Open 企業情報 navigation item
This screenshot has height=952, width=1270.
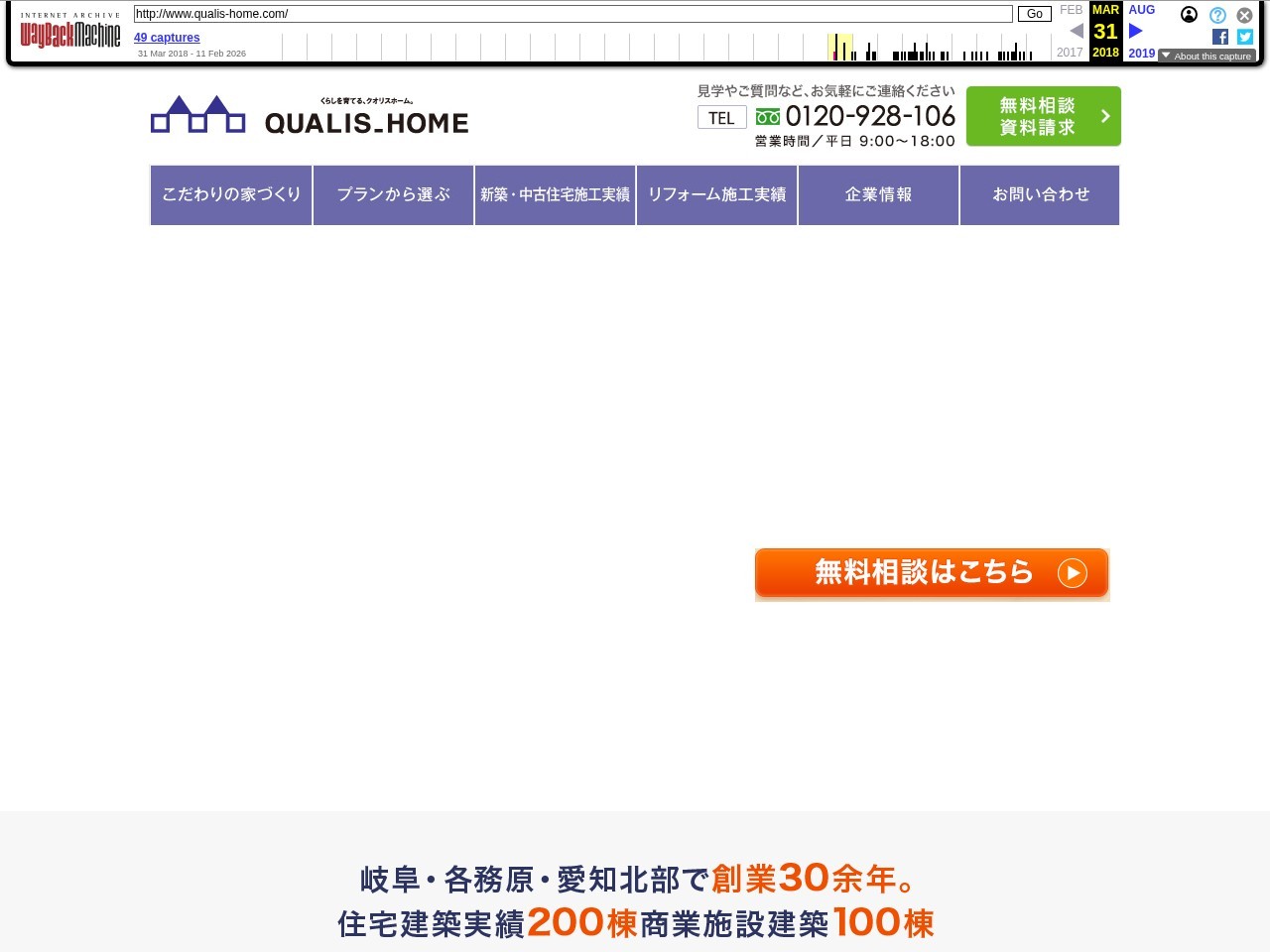[878, 195]
